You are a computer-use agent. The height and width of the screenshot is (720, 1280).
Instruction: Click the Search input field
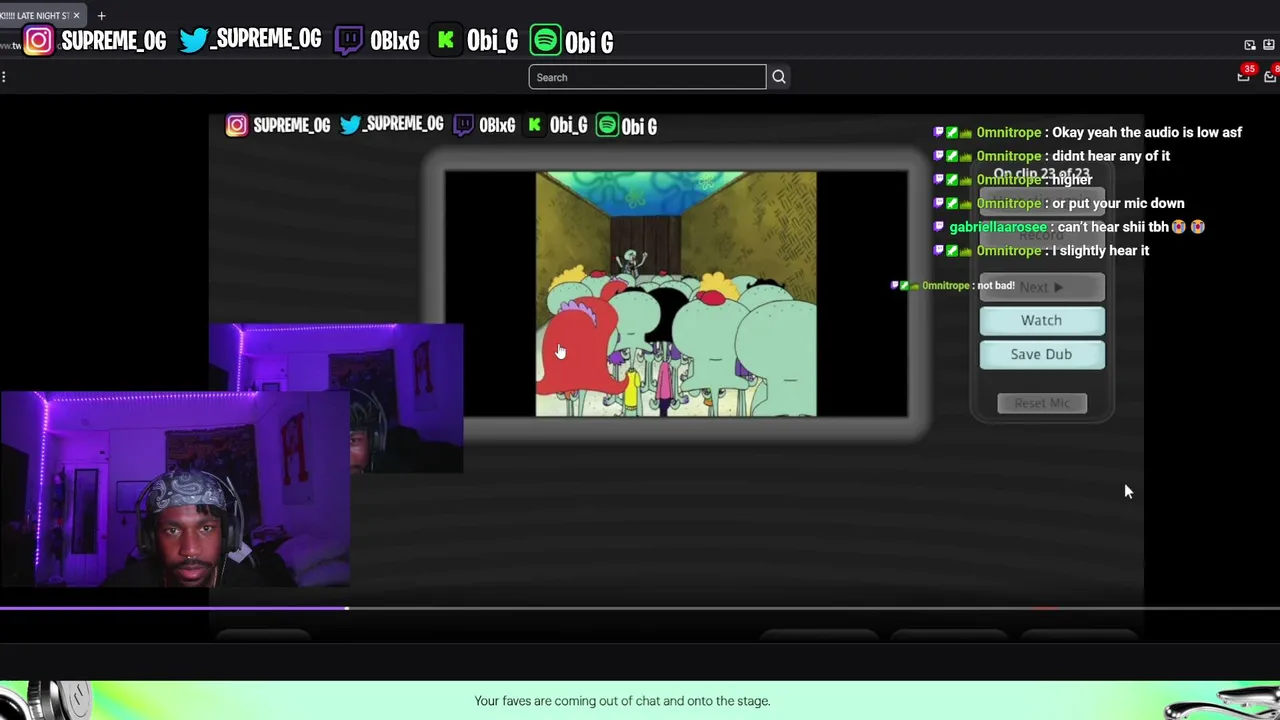(x=647, y=77)
